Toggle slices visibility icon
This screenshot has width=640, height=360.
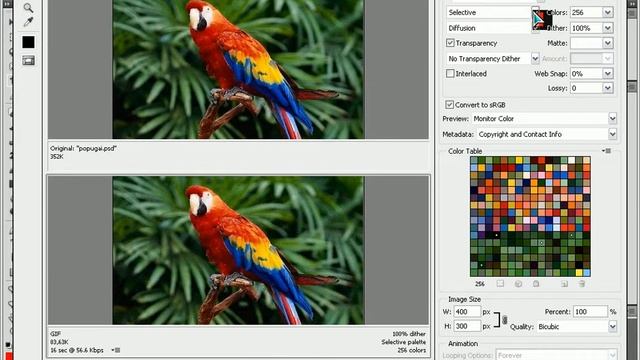click(x=28, y=61)
